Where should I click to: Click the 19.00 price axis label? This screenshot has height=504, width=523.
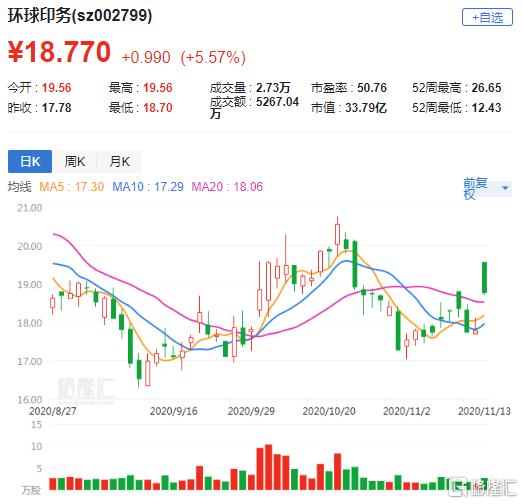[x=30, y=285]
